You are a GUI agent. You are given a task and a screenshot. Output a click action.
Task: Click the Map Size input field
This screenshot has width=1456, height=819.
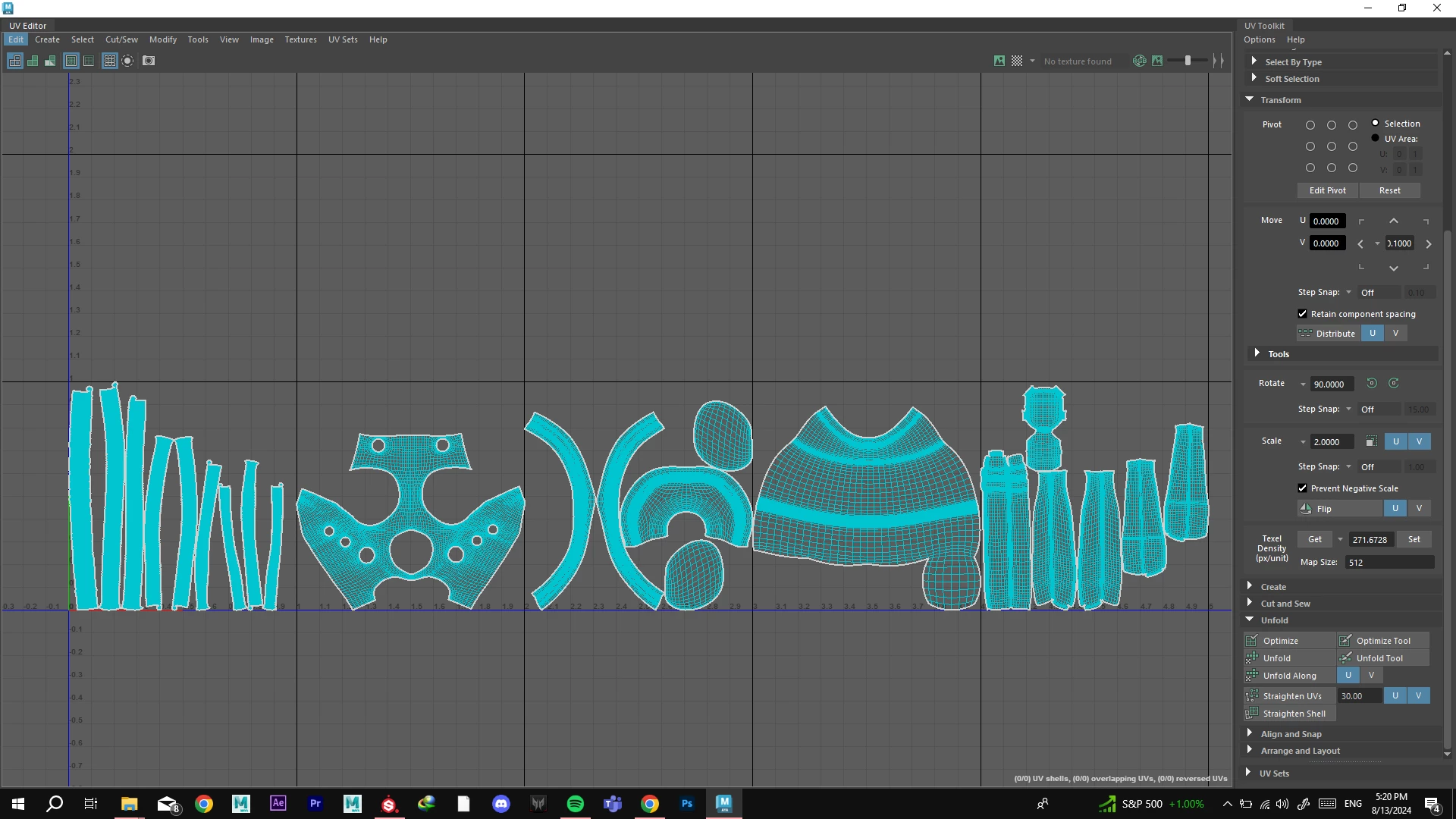(x=1389, y=562)
